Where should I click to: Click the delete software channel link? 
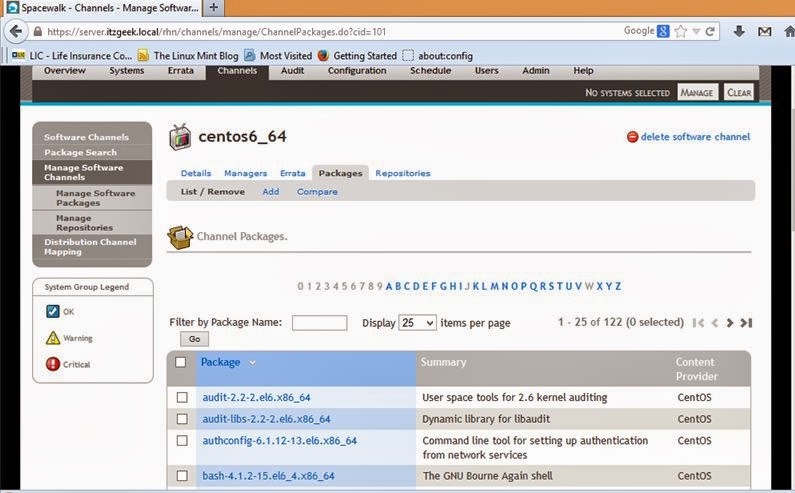pyautogui.click(x=695, y=137)
